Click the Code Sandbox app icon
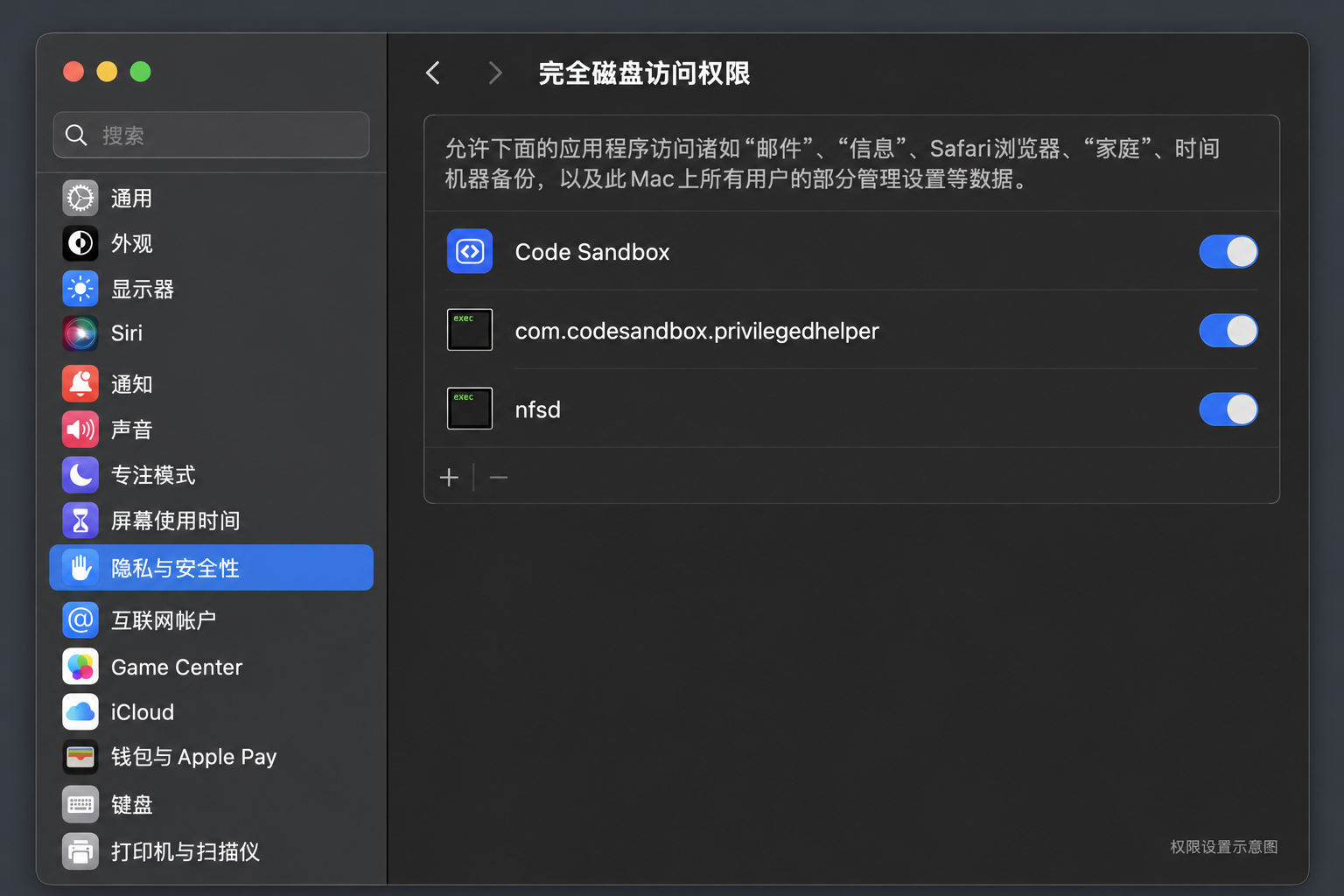Screen dimensions: 1344x896 470,251
